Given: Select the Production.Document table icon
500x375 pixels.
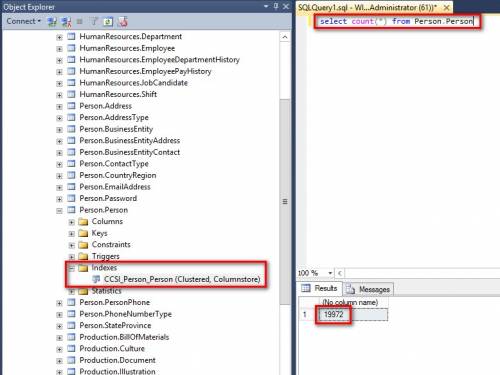Looking at the screenshot, I should pyautogui.click(x=71, y=360).
